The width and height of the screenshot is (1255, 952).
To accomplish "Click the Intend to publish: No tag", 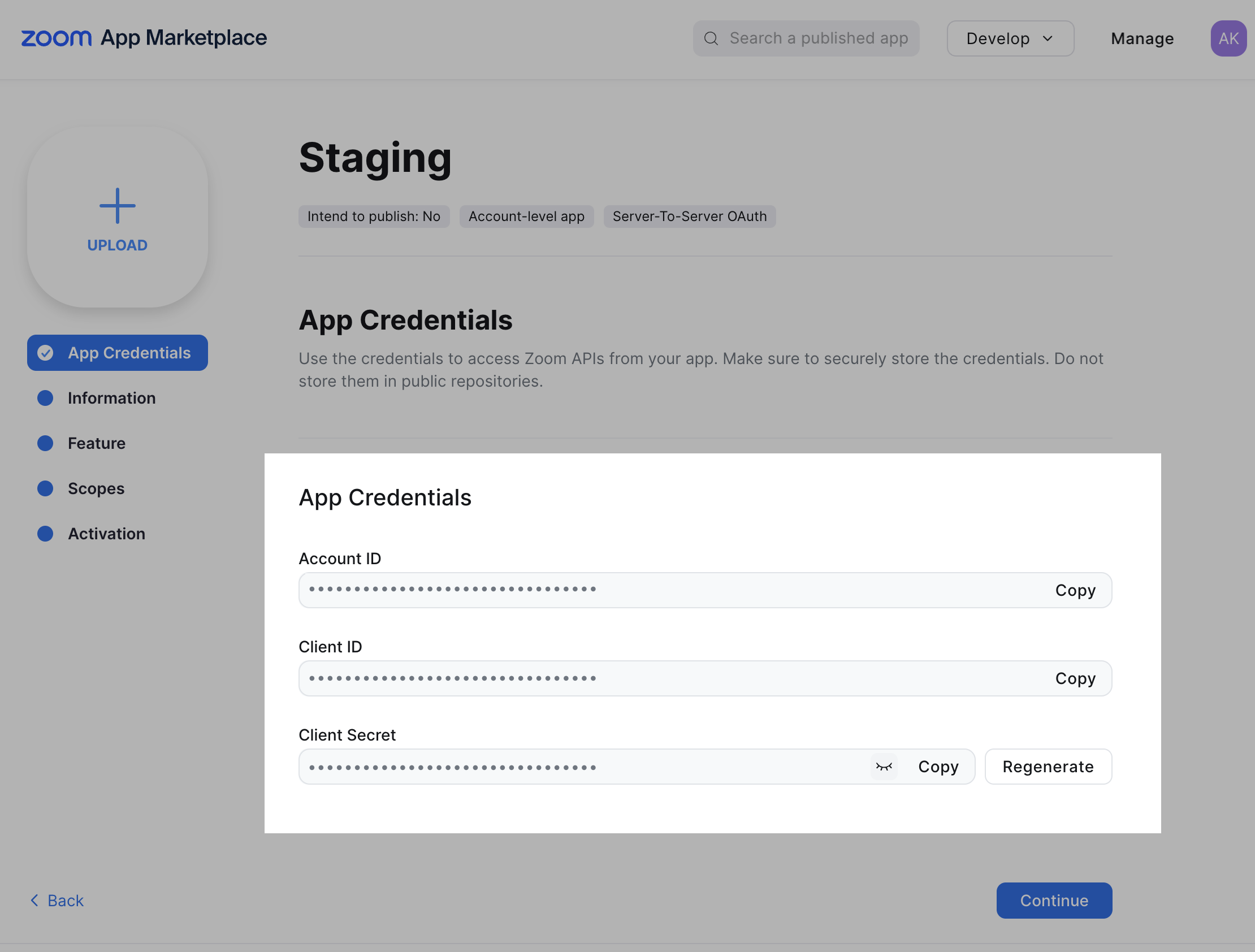I will 374,216.
